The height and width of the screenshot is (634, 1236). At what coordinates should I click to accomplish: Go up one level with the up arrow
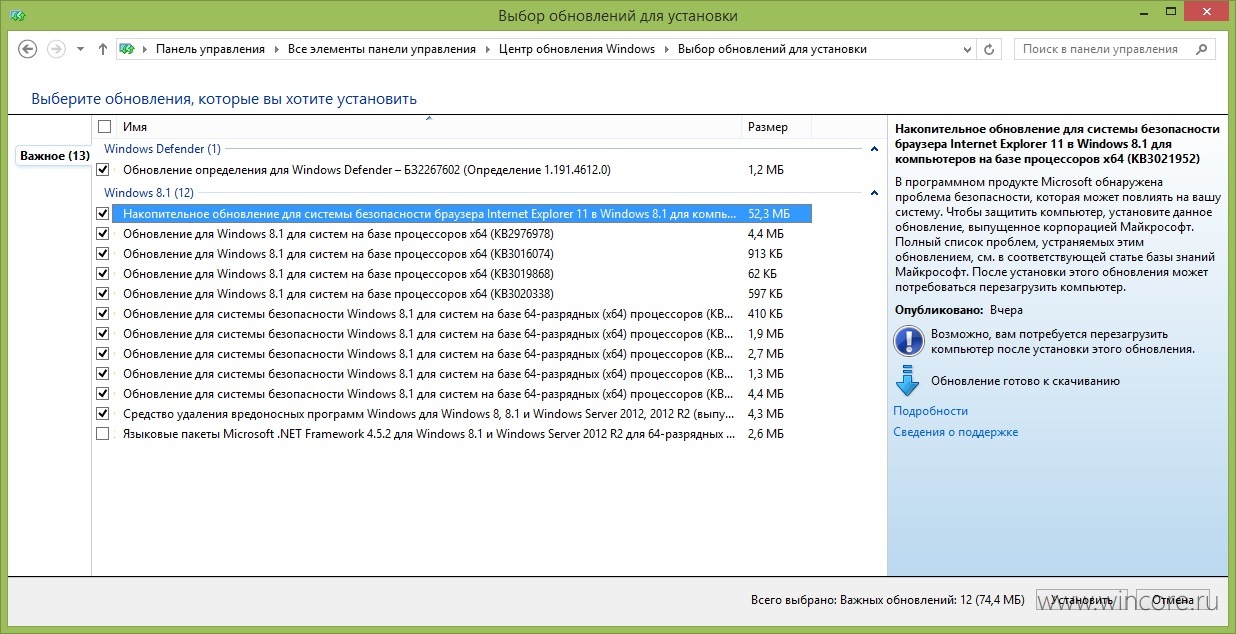click(103, 49)
